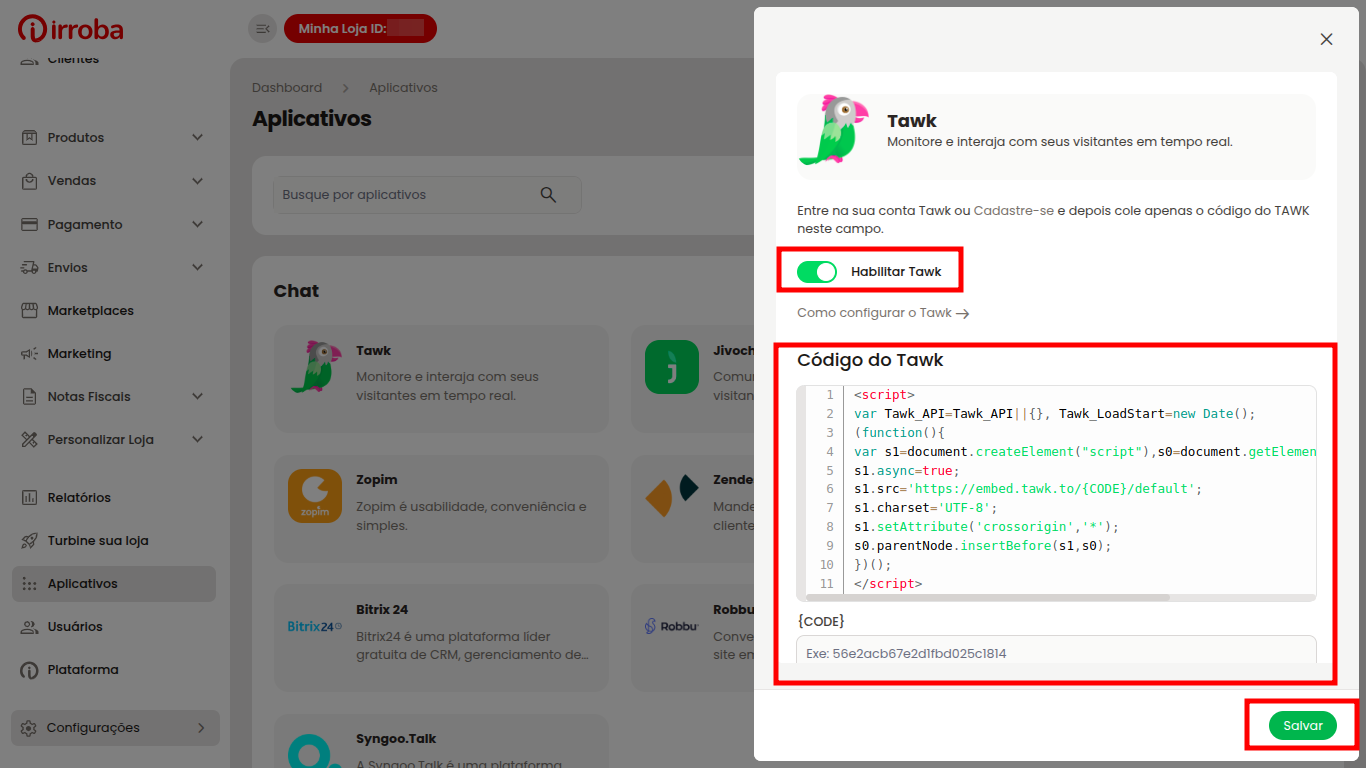Open the Como configurar o Tawk link
Image resolution: width=1366 pixels, height=768 pixels.
[x=881, y=312]
